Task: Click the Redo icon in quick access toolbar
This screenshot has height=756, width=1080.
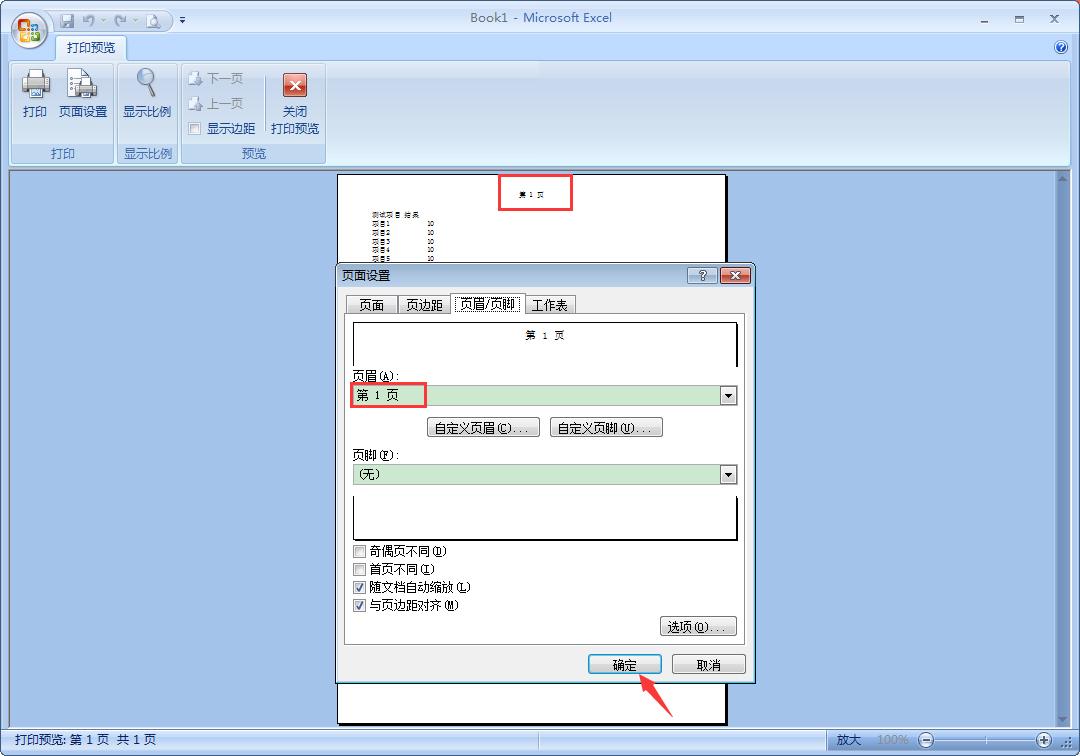Action: coord(120,21)
